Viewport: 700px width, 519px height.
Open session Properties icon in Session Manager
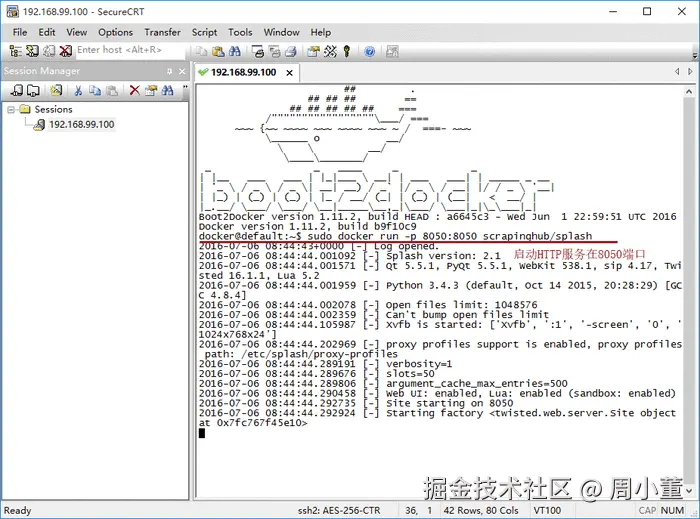coord(151,91)
